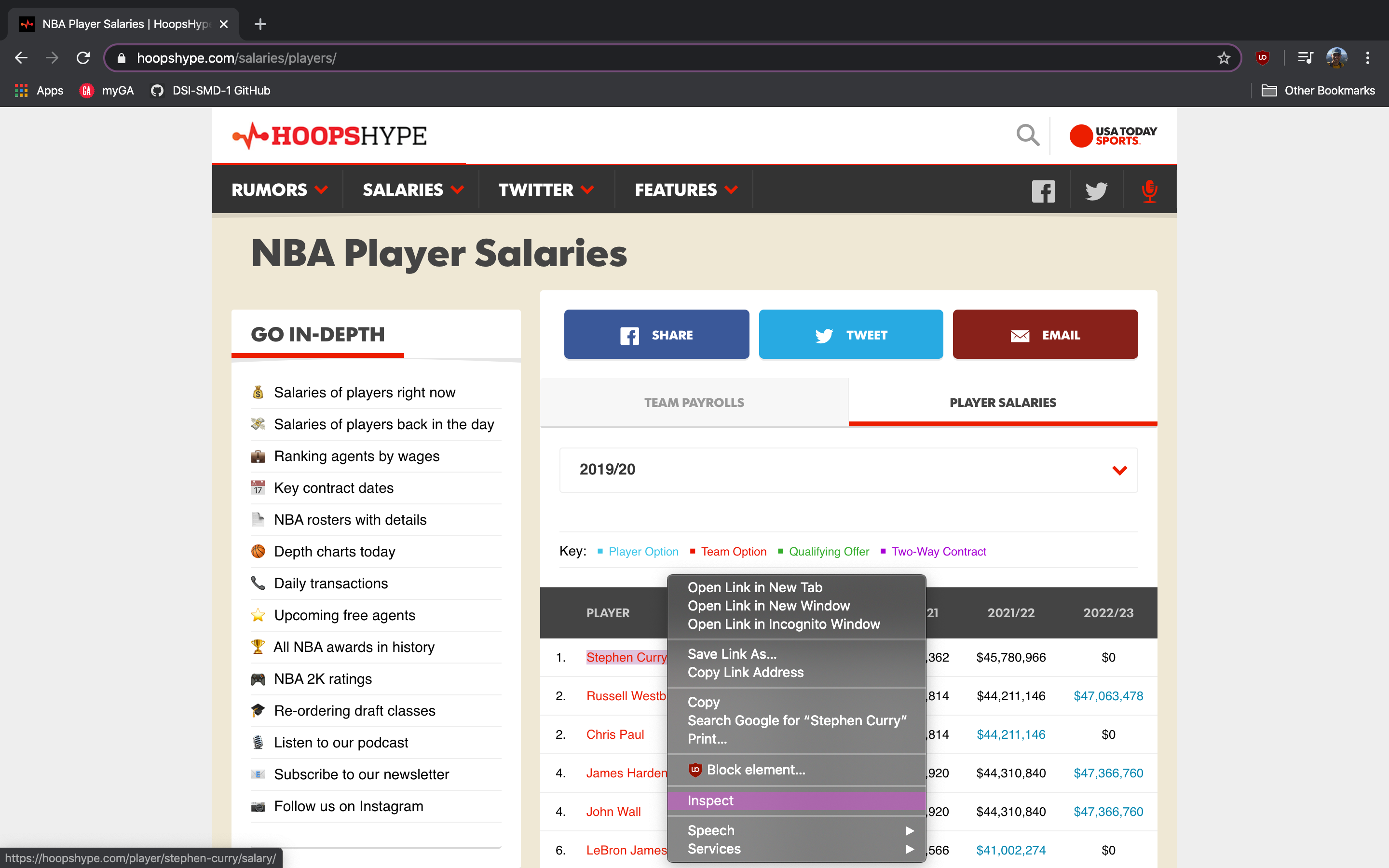Select the Player Salaries tab

click(1003, 403)
